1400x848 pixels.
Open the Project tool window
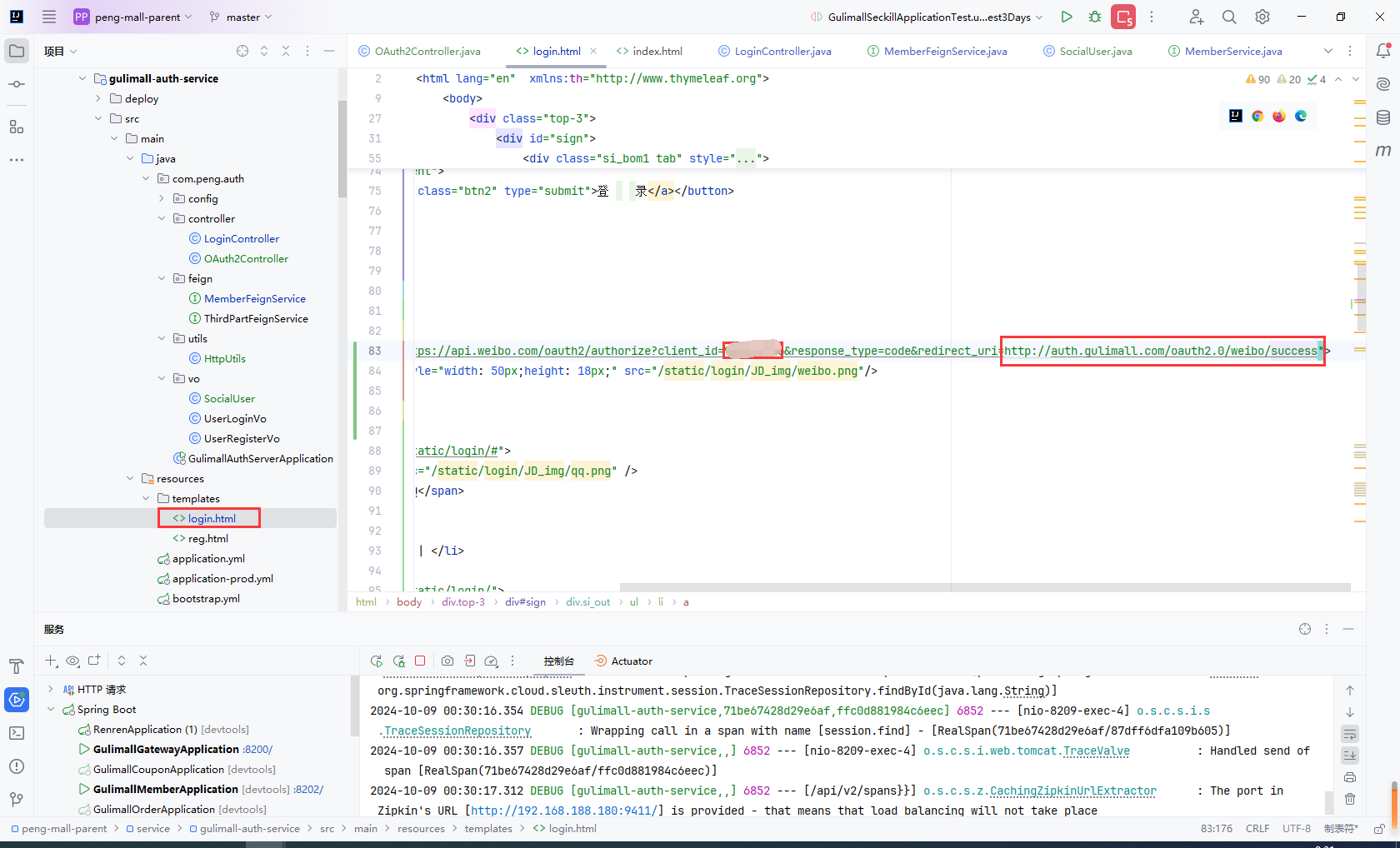17,51
